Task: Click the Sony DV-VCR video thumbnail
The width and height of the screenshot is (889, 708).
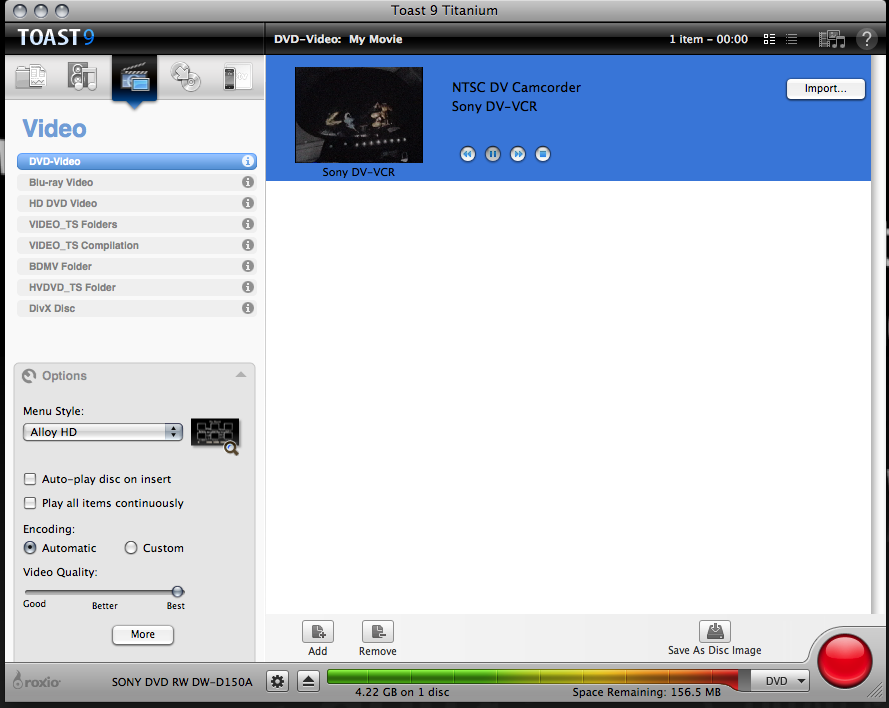Action: (x=359, y=115)
